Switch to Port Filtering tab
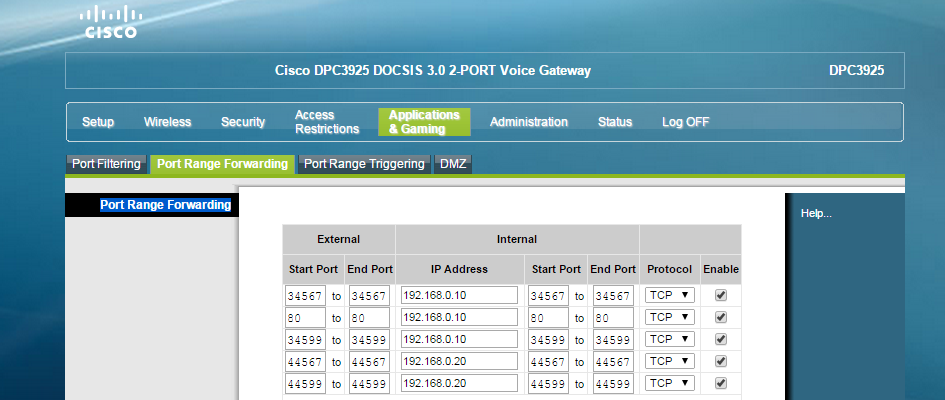This screenshot has height=400, width=945. point(106,164)
